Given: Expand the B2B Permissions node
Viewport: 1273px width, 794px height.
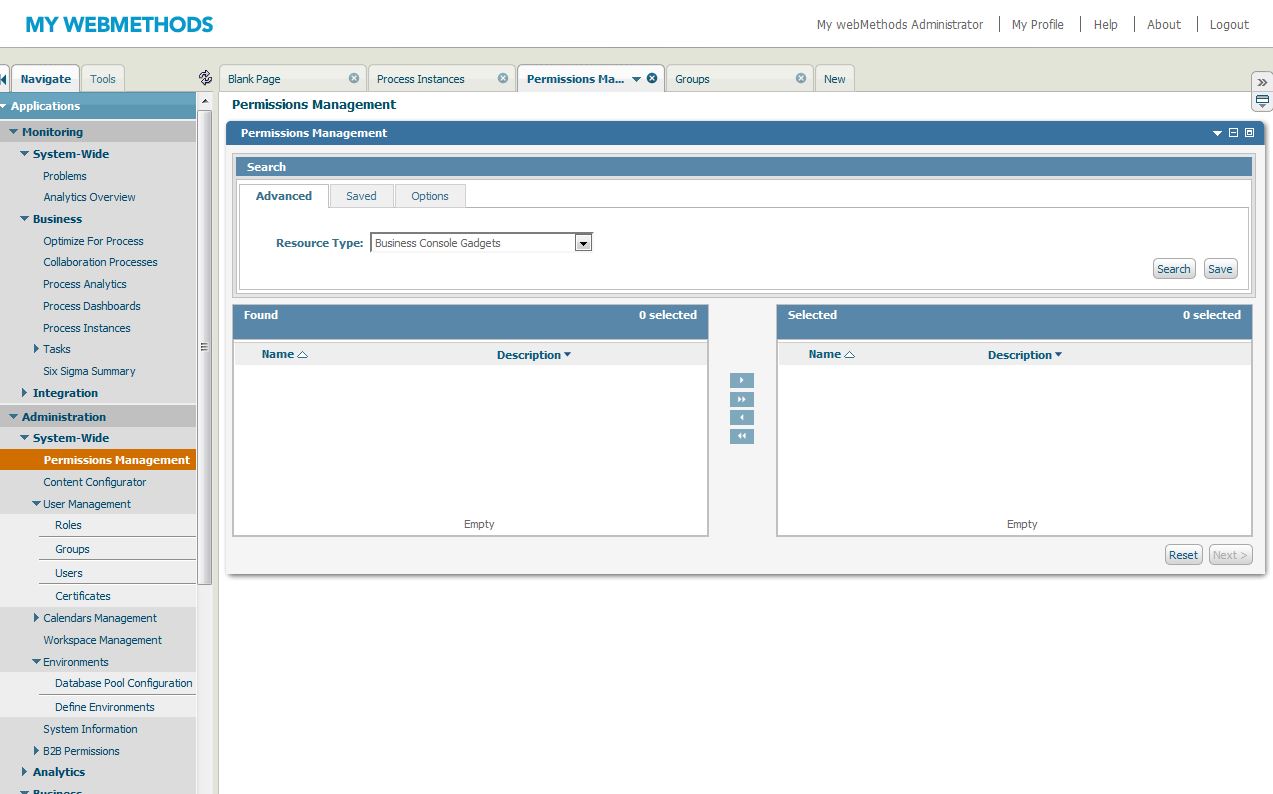Looking at the screenshot, I should point(36,751).
